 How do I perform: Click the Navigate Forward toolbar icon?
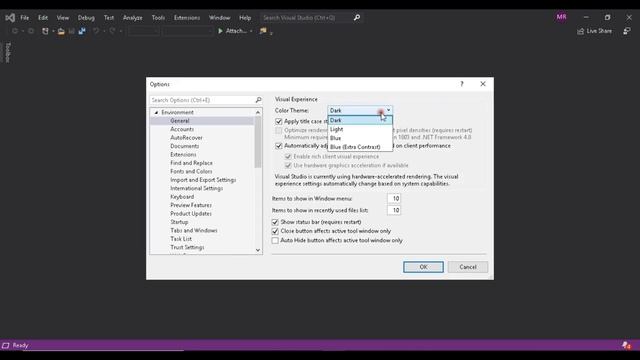(31, 31)
